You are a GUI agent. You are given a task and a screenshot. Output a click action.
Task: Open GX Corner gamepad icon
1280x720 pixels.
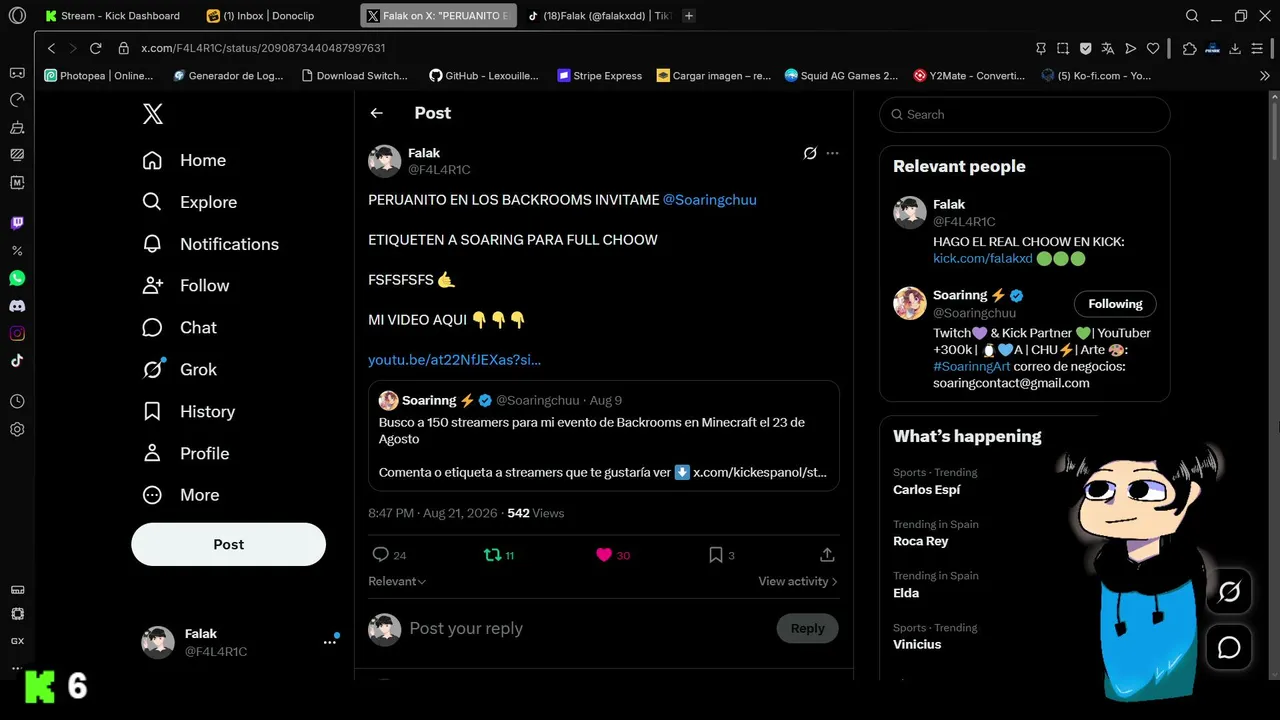pyautogui.click(x=17, y=73)
